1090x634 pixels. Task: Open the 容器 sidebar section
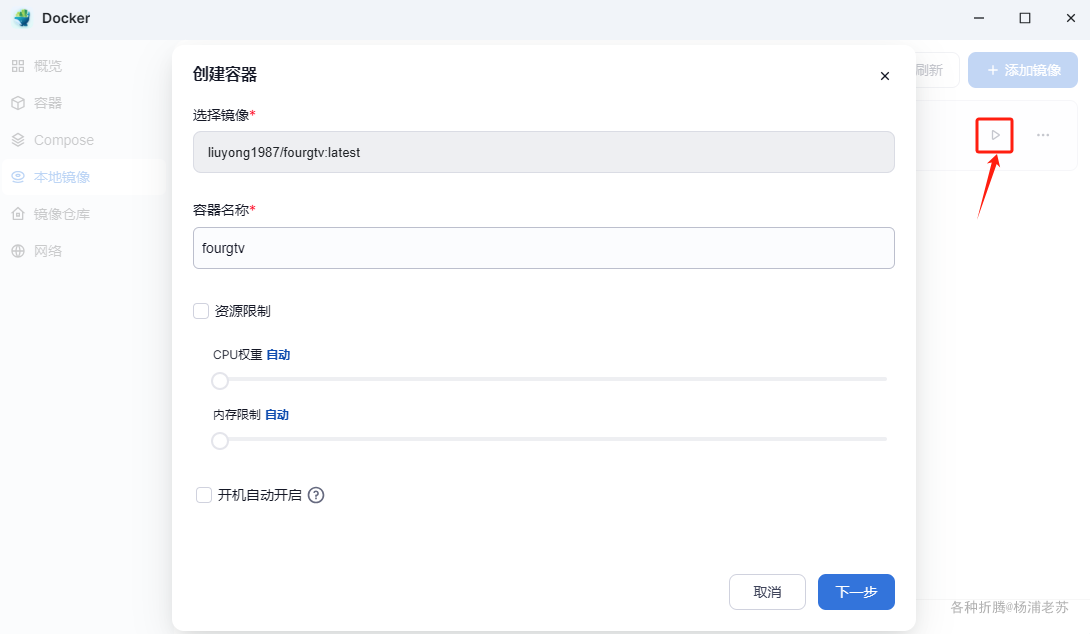coord(48,103)
